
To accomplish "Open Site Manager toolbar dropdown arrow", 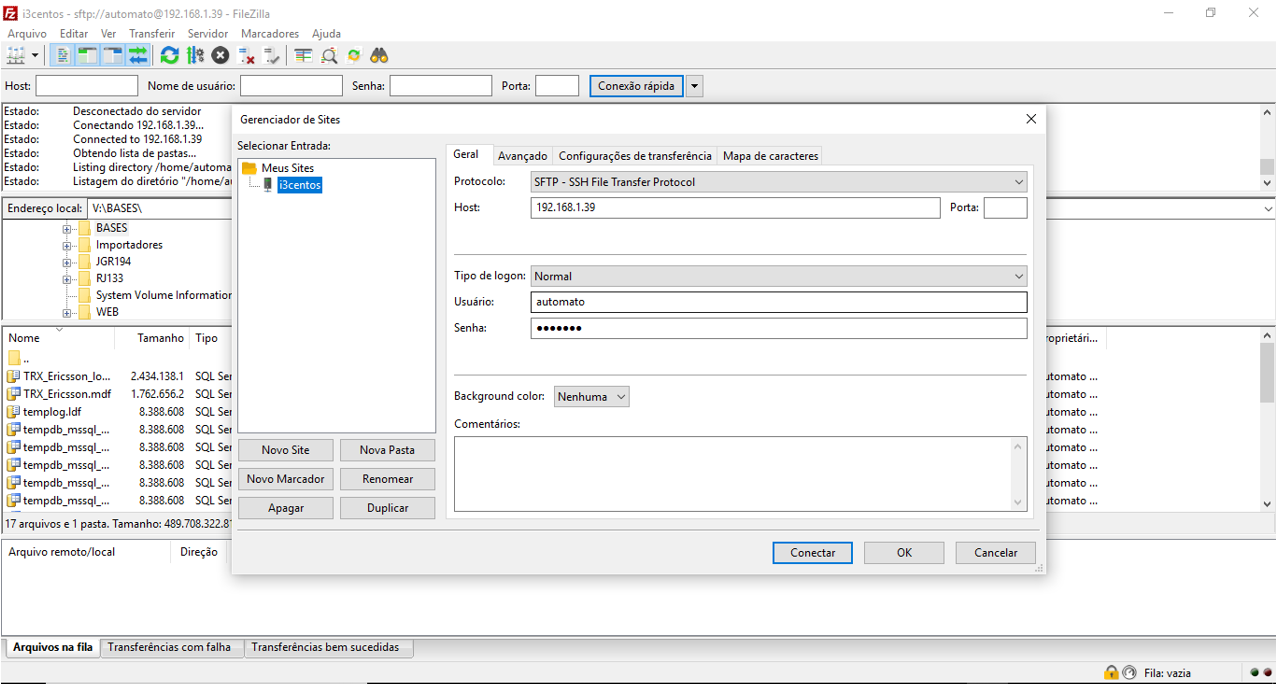I will [x=36, y=56].
